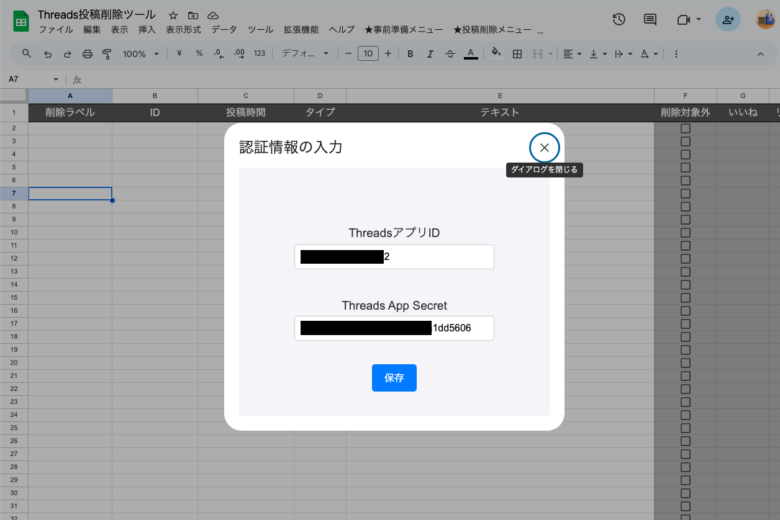
Task: Check the 削除対象外 checkbox in row 14
Action: pos(685,285)
